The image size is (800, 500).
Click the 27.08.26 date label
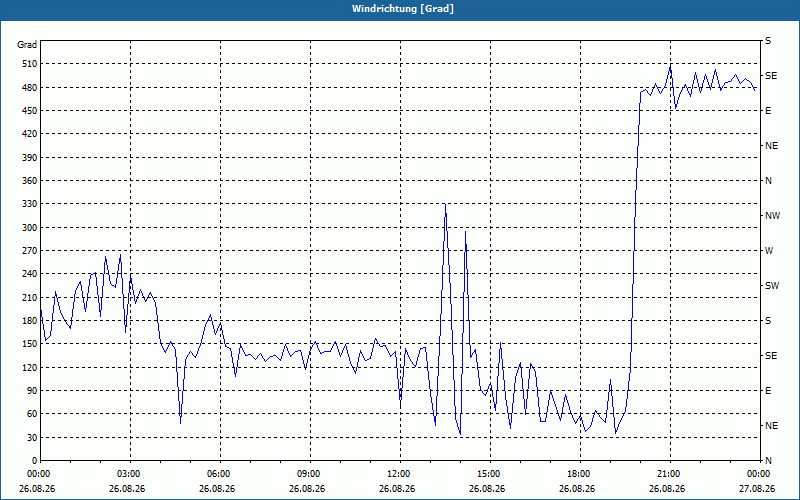pos(757,489)
